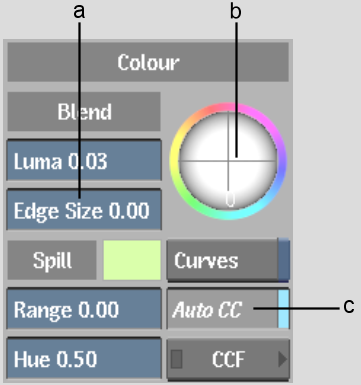The width and height of the screenshot is (361, 385).
Task: Open the CCF dropdown arrow
Action: 283,359
